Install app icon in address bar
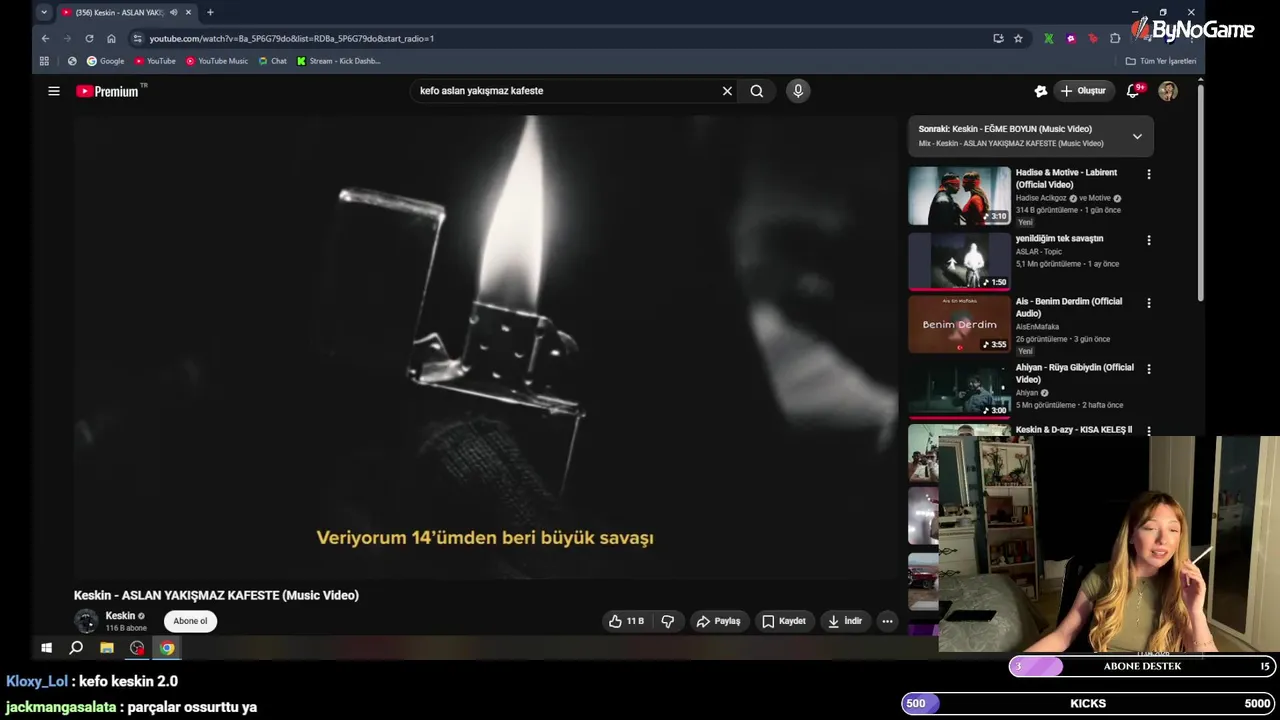Screen dimensions: 1280x720 point(998,38)
